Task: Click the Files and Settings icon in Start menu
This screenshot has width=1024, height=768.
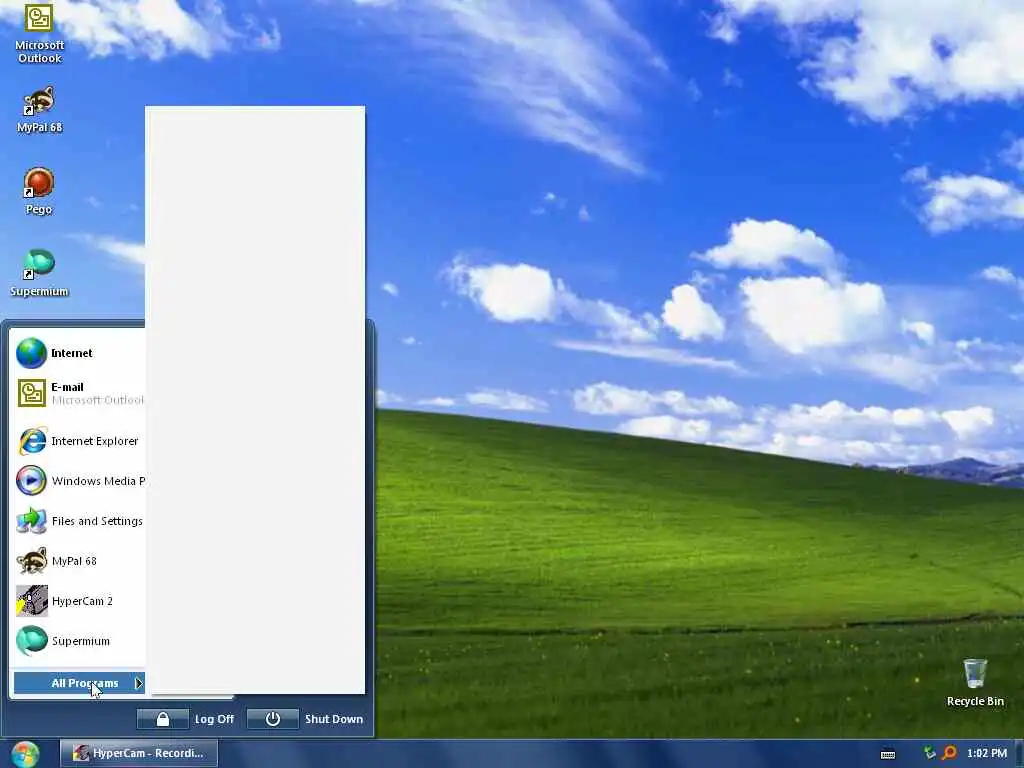Action: [31, 520]
